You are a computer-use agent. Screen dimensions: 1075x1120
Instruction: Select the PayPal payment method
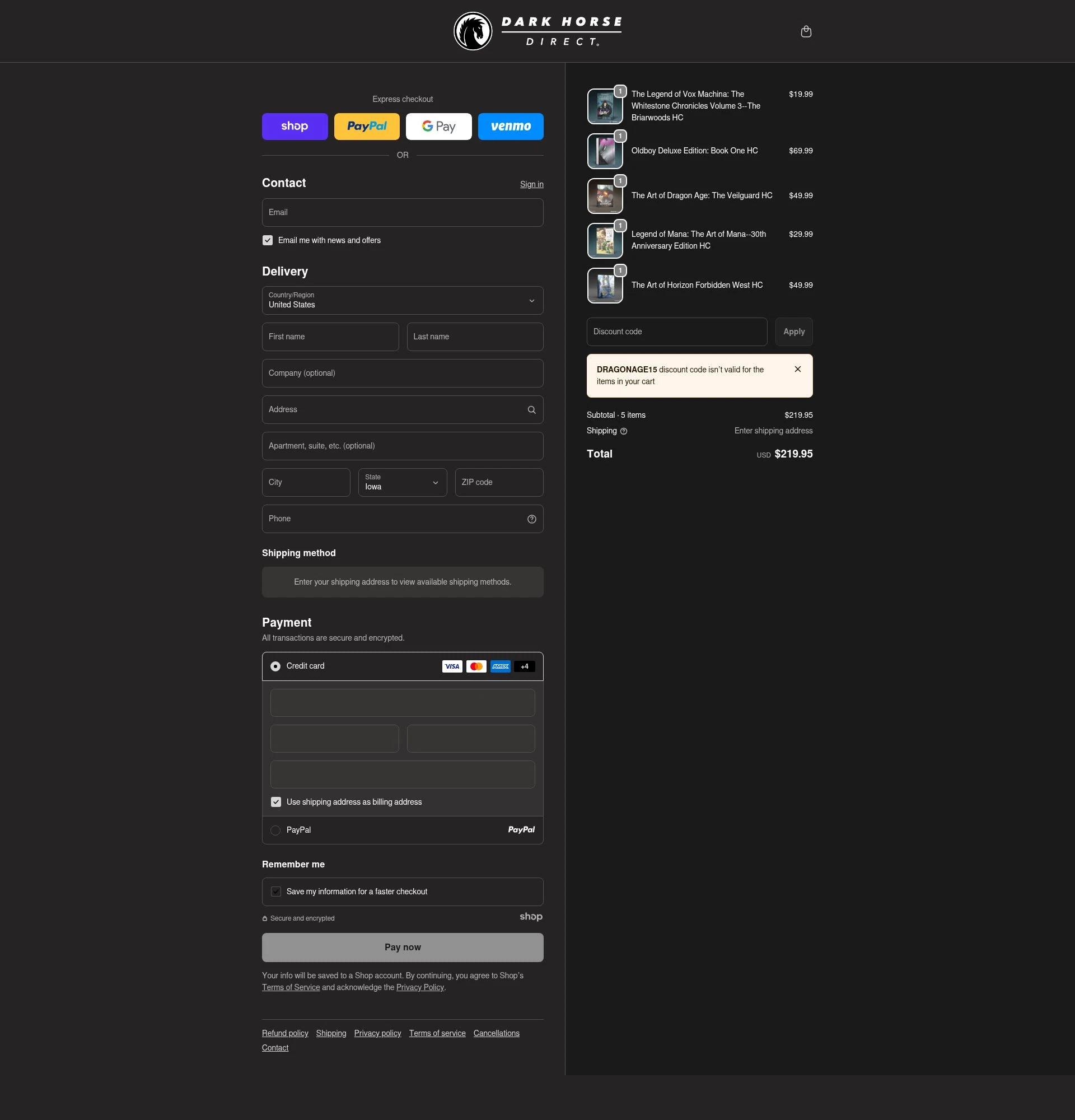point(276,830)
